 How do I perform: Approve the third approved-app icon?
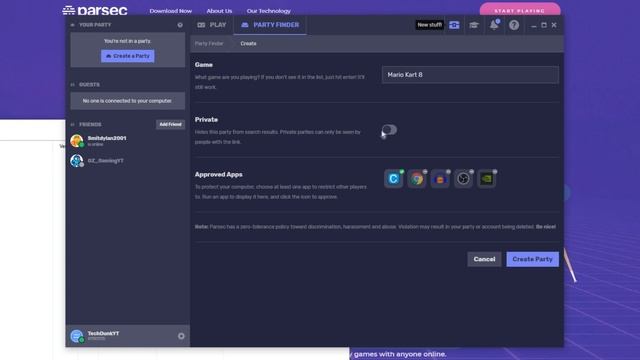(440, 179)
